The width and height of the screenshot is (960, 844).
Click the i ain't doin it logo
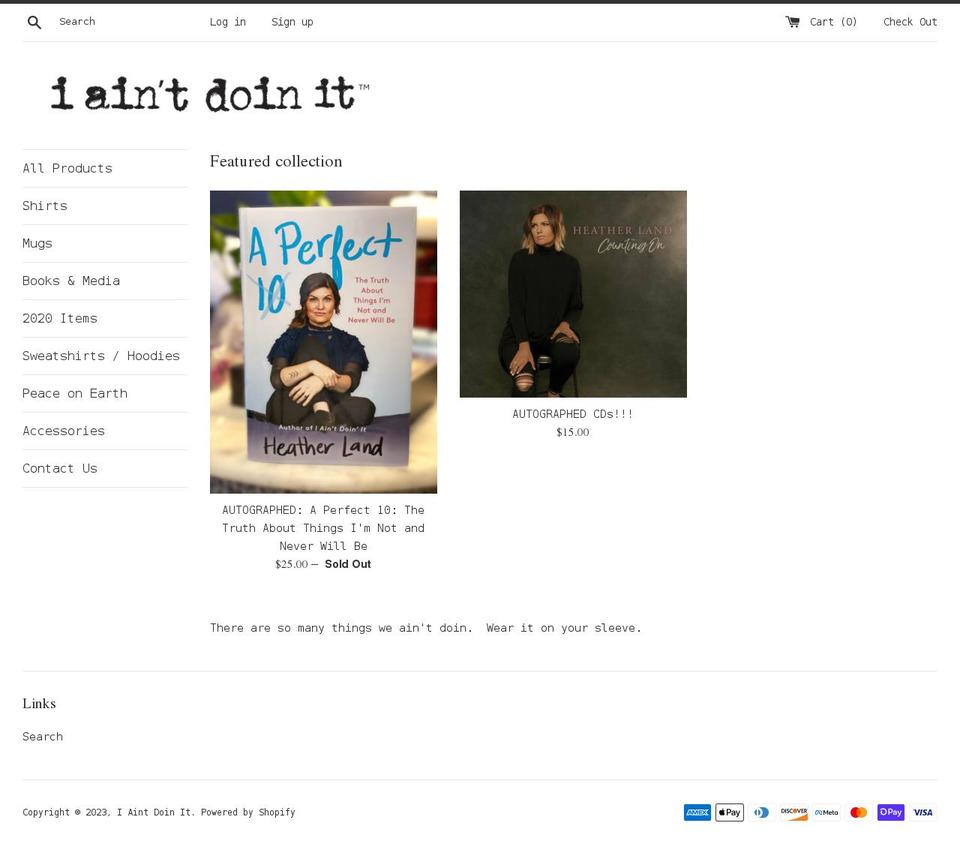point(207,93)
